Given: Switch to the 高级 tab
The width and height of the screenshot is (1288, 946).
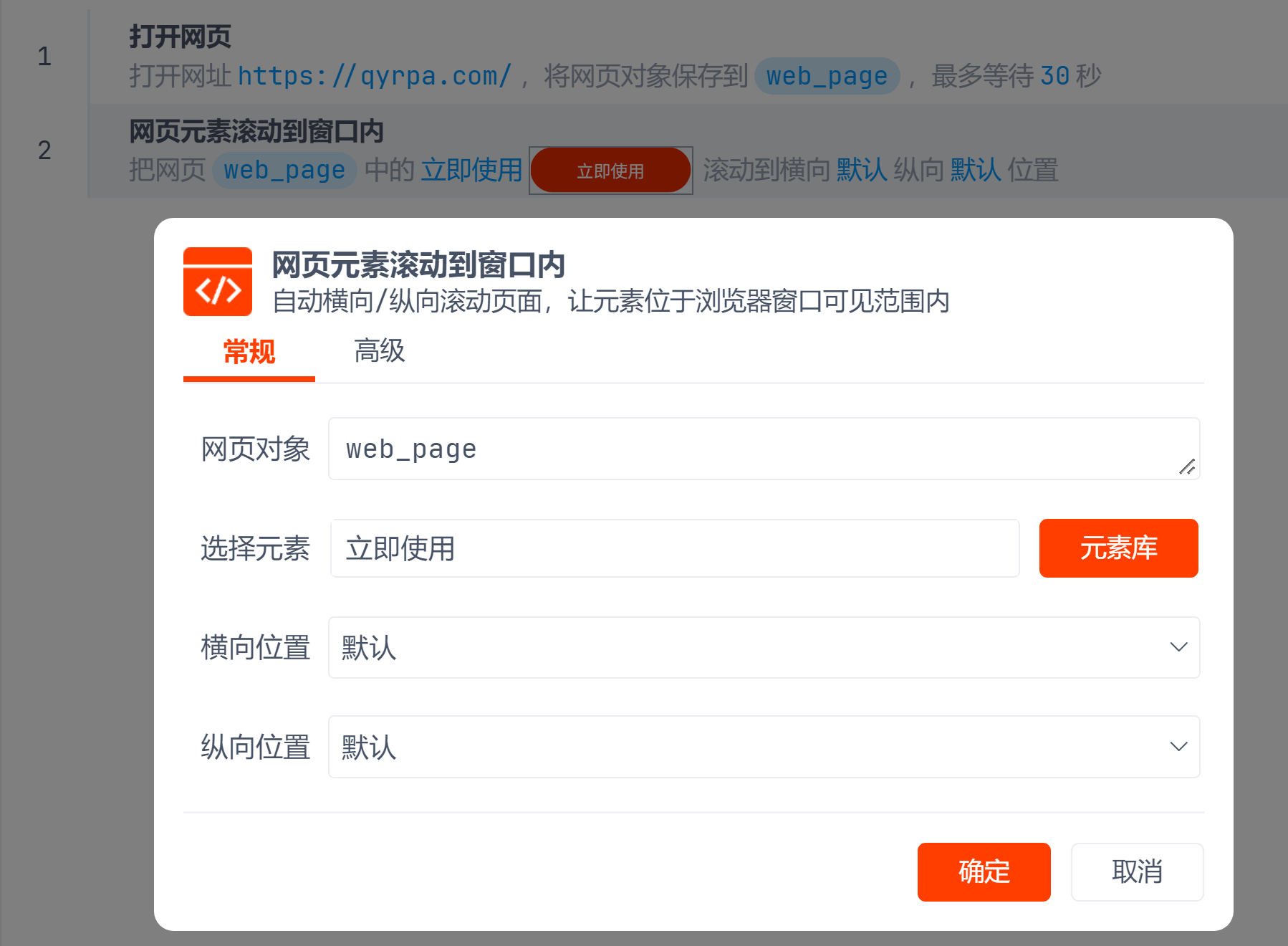Looking at the screenshot, I should pyautogui.click(x=379, y=351).
